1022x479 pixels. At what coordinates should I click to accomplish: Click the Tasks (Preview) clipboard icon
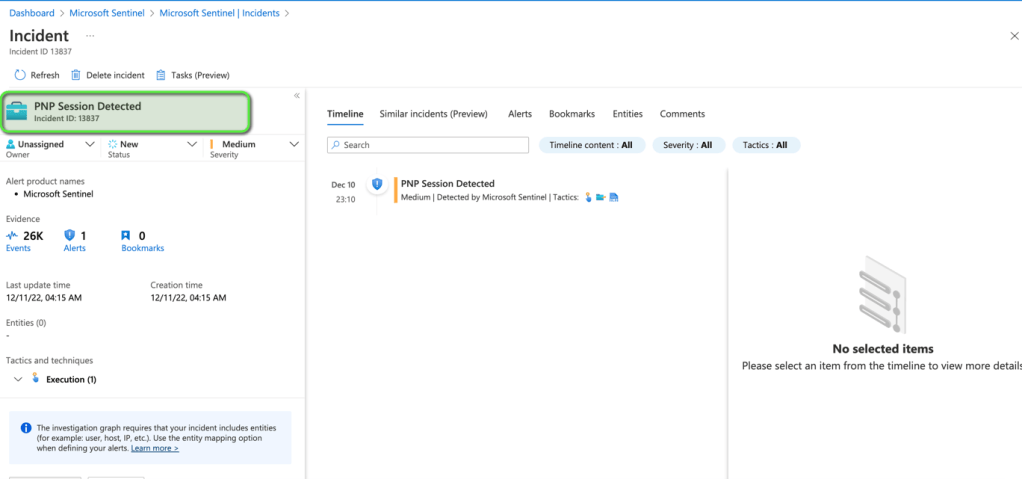click(160, 75)
